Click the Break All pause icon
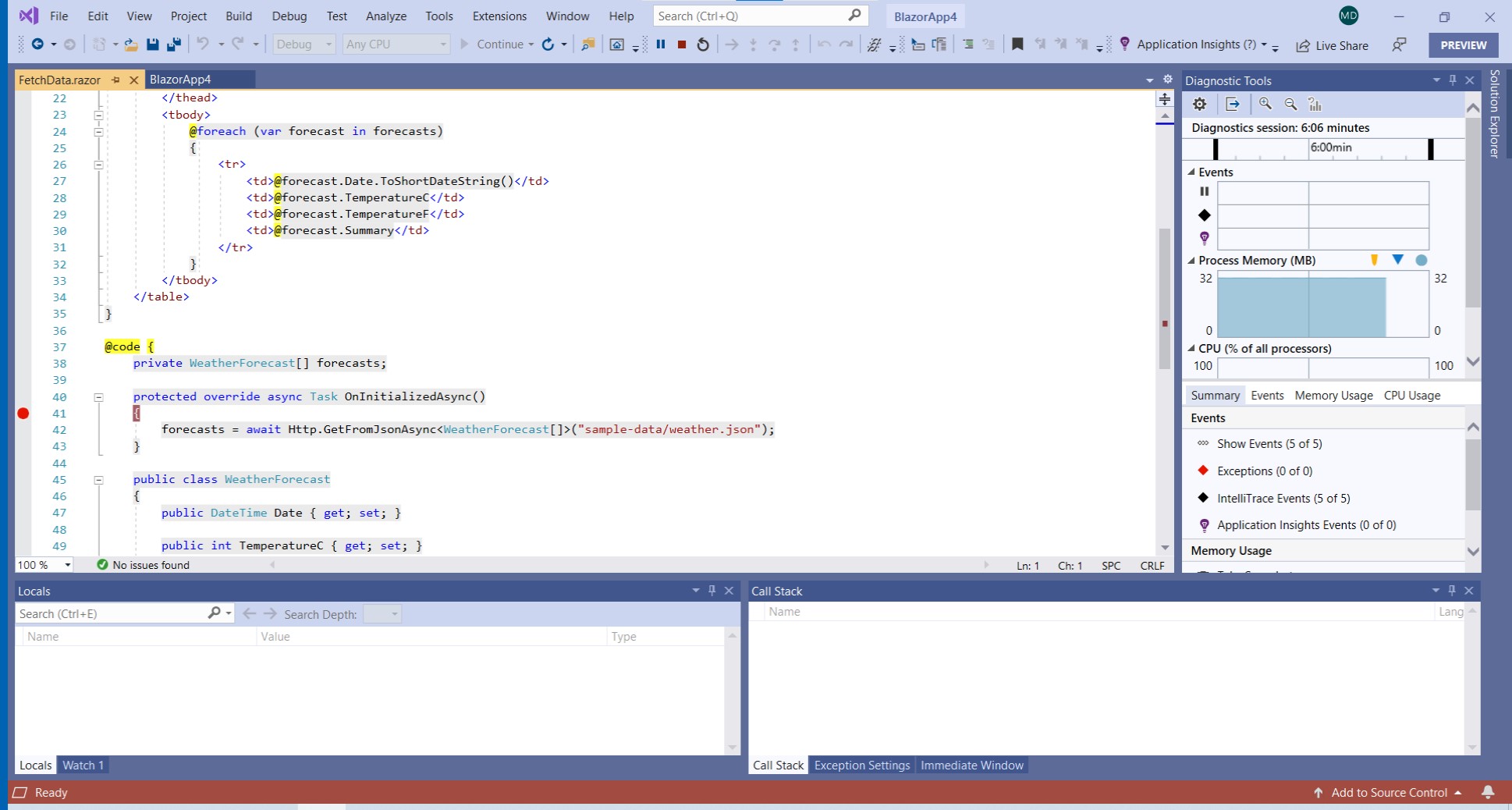The image size is (1512, 810). point(661,44)
